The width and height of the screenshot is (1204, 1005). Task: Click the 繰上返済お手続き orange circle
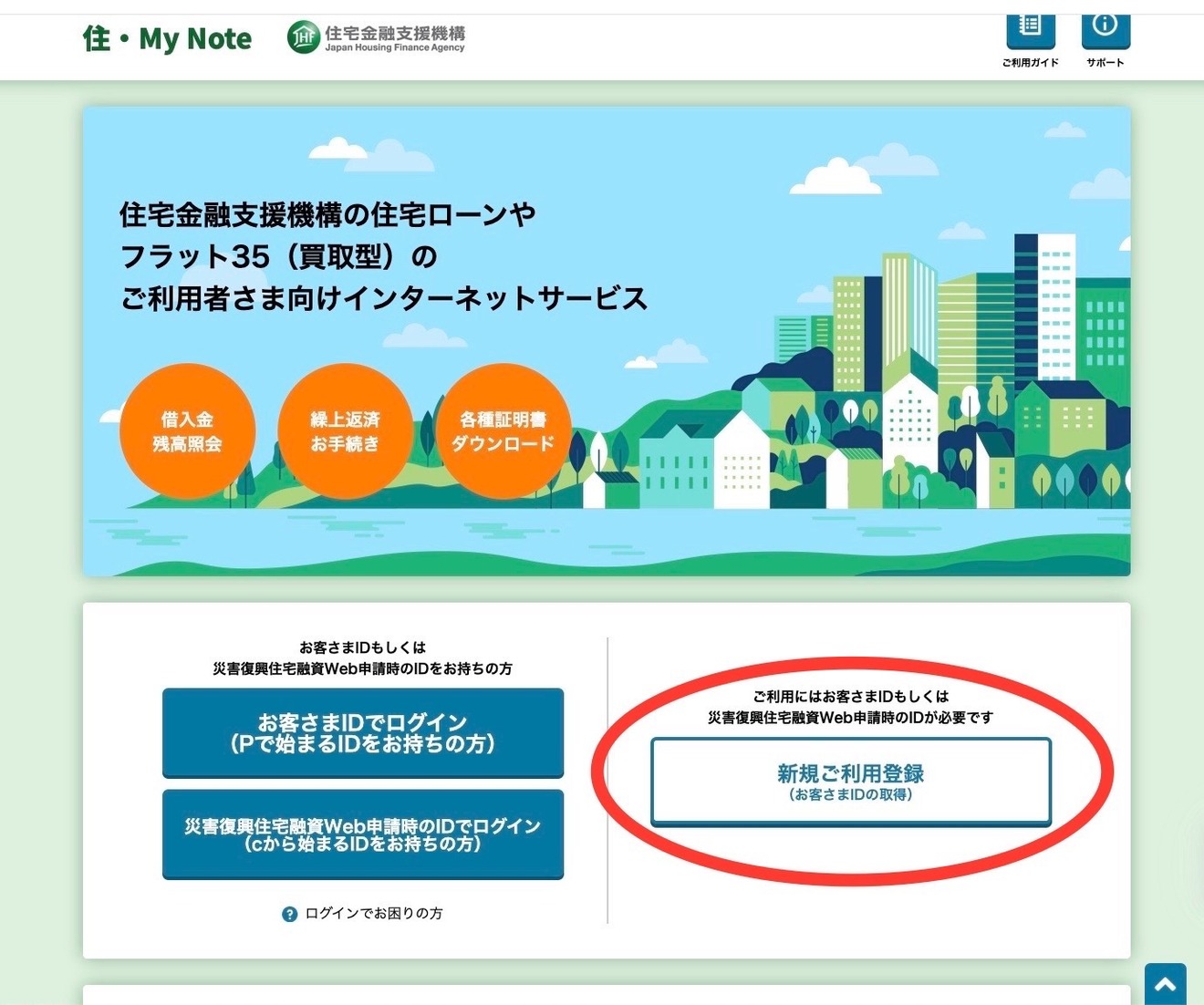point(345,431)
